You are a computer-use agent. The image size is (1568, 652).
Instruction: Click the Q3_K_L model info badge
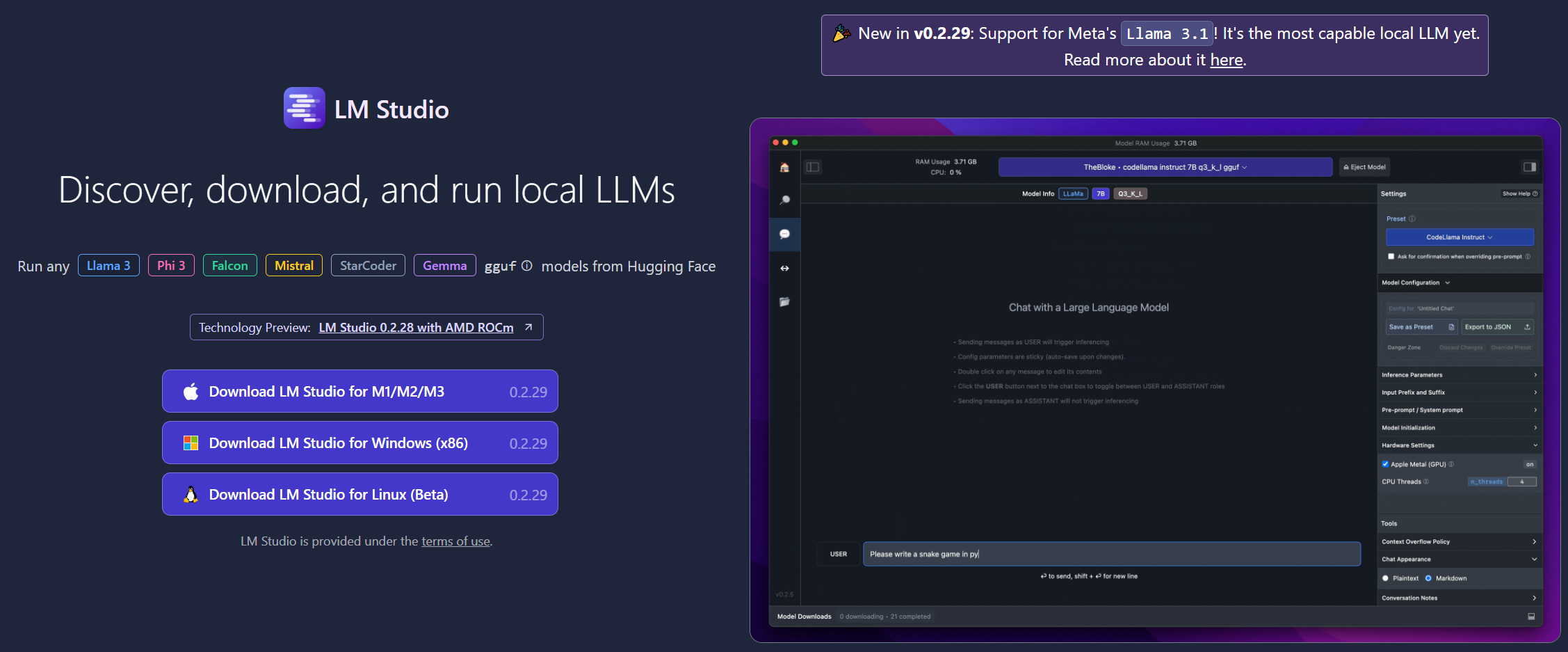click(1130, 193)
